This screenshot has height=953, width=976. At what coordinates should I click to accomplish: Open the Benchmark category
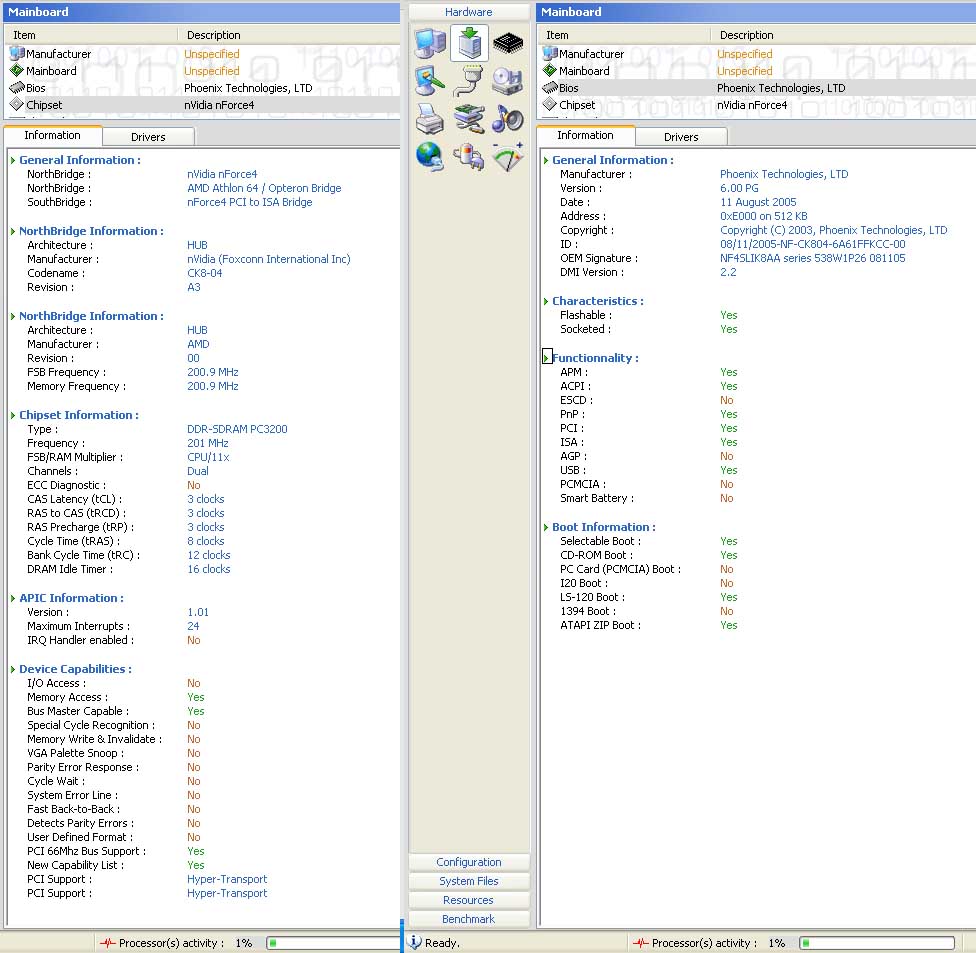(x=469, y=919)
